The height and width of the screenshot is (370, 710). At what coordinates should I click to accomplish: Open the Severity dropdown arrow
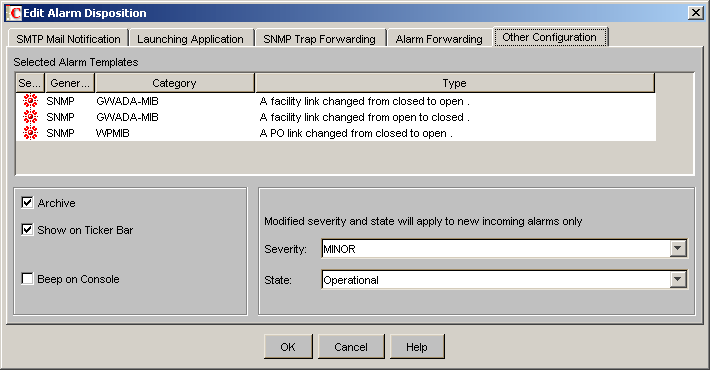677,248
